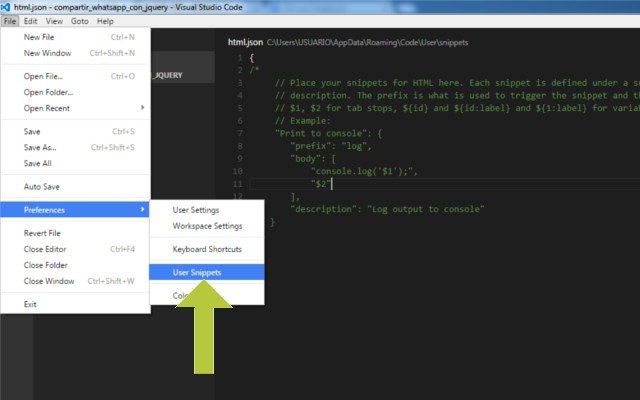Open the Edit menu
The height and width of the screenshot is (400, 640).
(30, 21)
